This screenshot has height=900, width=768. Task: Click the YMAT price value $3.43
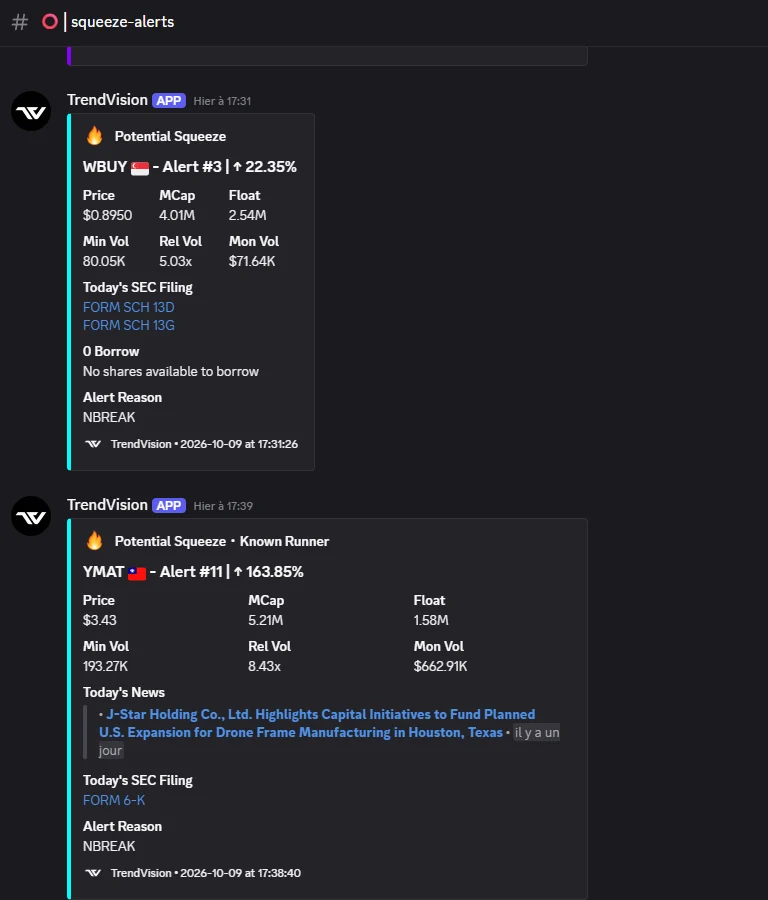(99, 620)
